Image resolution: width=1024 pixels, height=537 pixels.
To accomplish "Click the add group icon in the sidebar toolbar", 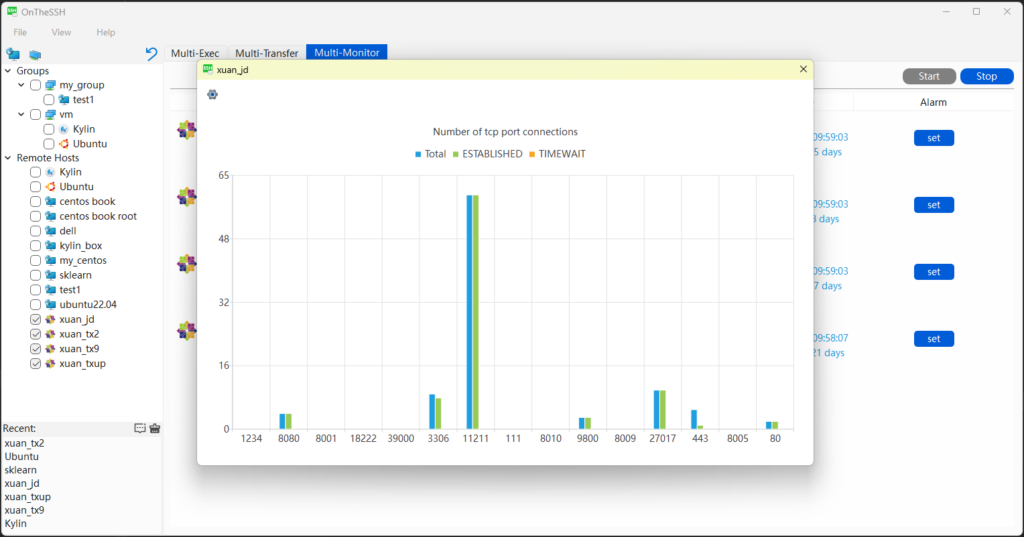I will pos(13,54).
